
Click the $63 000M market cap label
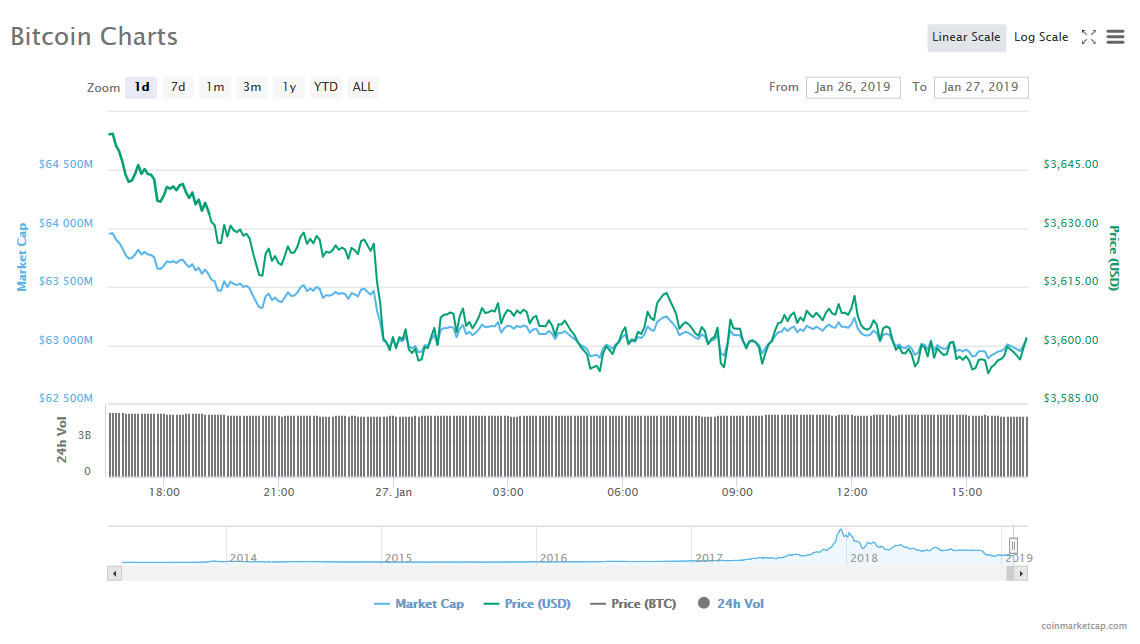(66, 340)
